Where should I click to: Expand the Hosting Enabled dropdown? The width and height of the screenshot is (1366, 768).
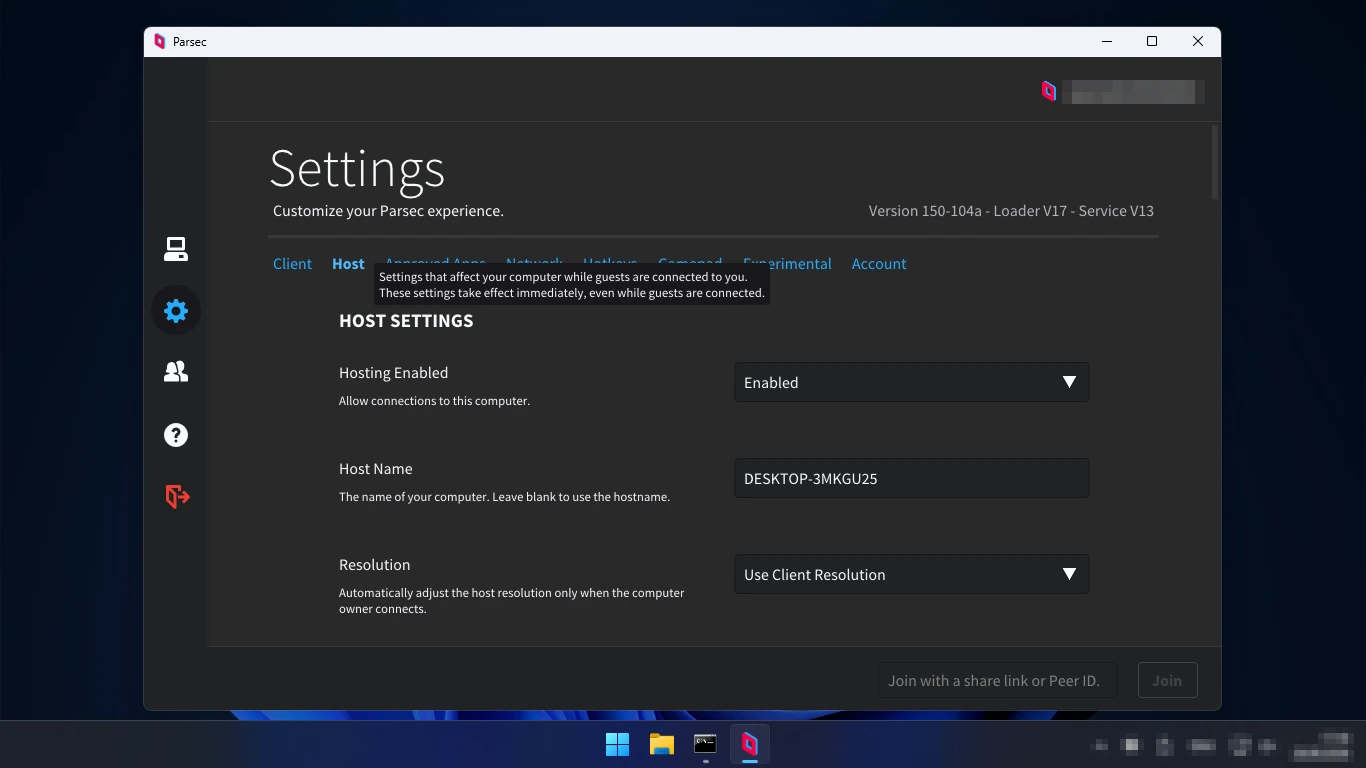click(912, 382)
